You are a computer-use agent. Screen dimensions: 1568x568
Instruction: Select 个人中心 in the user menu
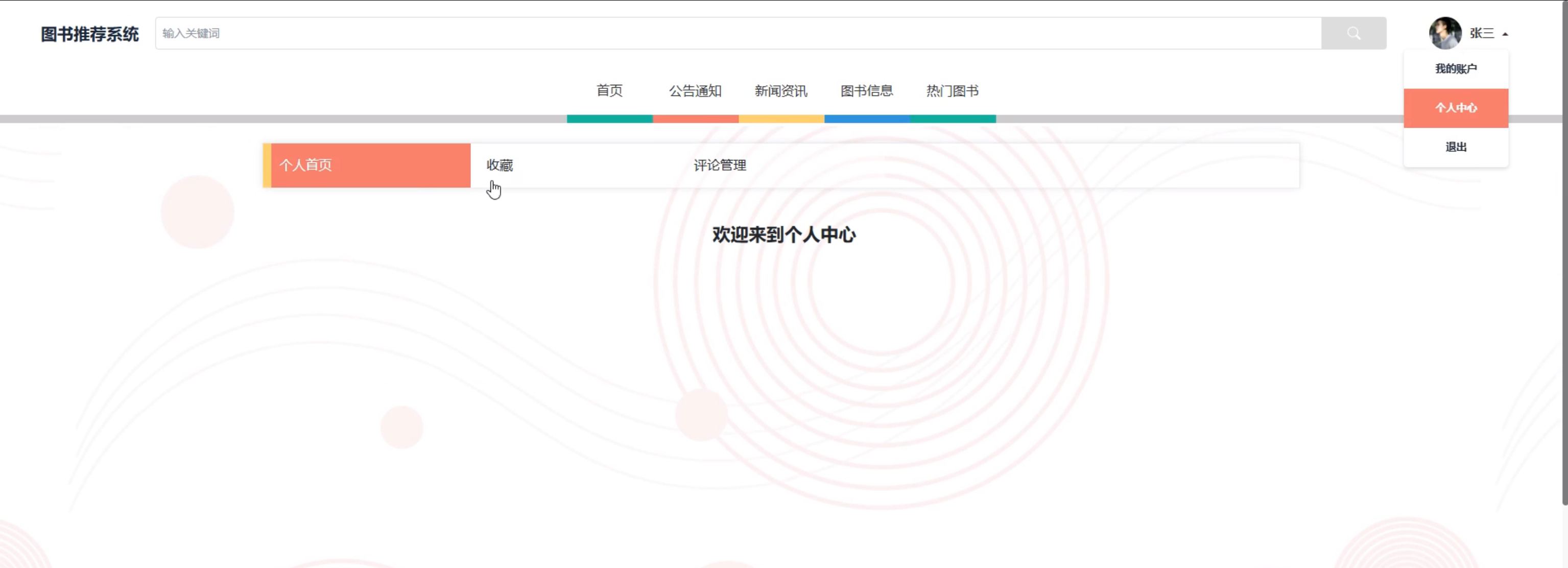[x=1456, y=108]
